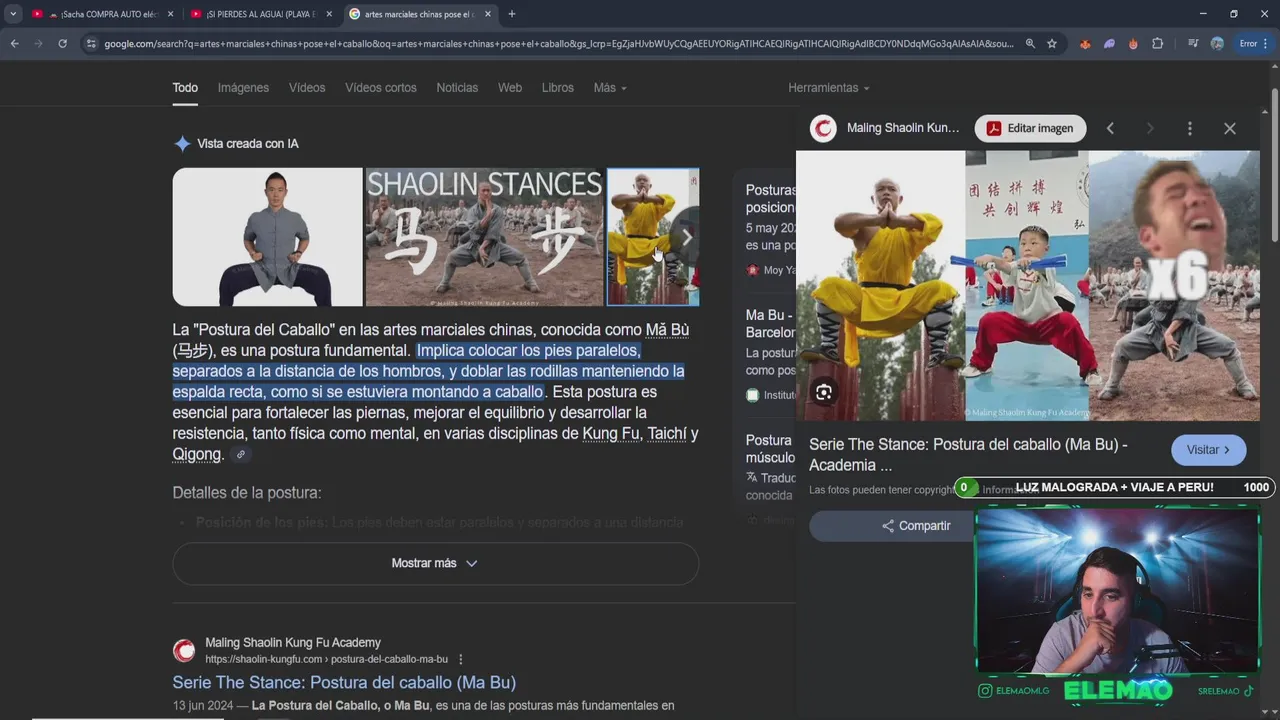Search inside image with Lens icon
Image resolution: width=1280 pixels, height=720 pixels.
point(824,393)
